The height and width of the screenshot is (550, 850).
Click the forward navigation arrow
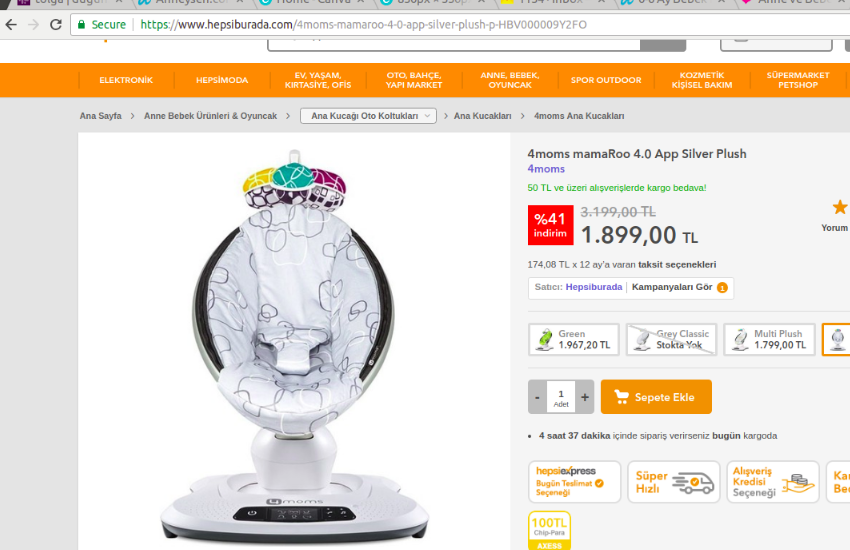[x=33, y=24]
